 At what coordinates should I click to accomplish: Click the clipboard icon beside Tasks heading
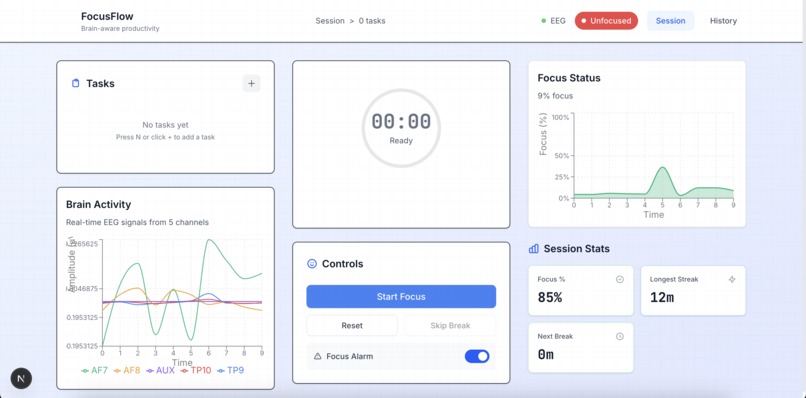pyautogui.click(x=76, y=83)
